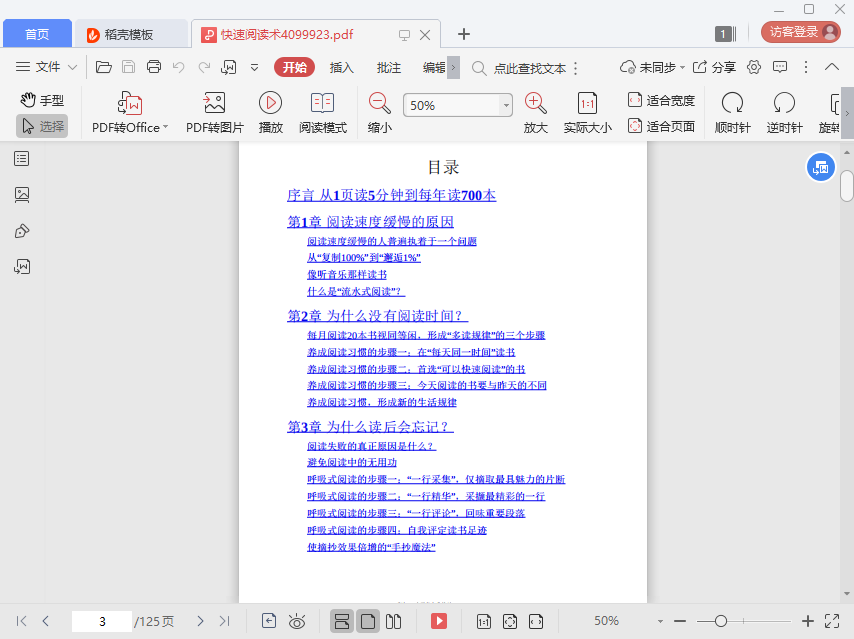854x639 pixels.
Task: Select the Hand tool (手型)
Action: (42, 100)
